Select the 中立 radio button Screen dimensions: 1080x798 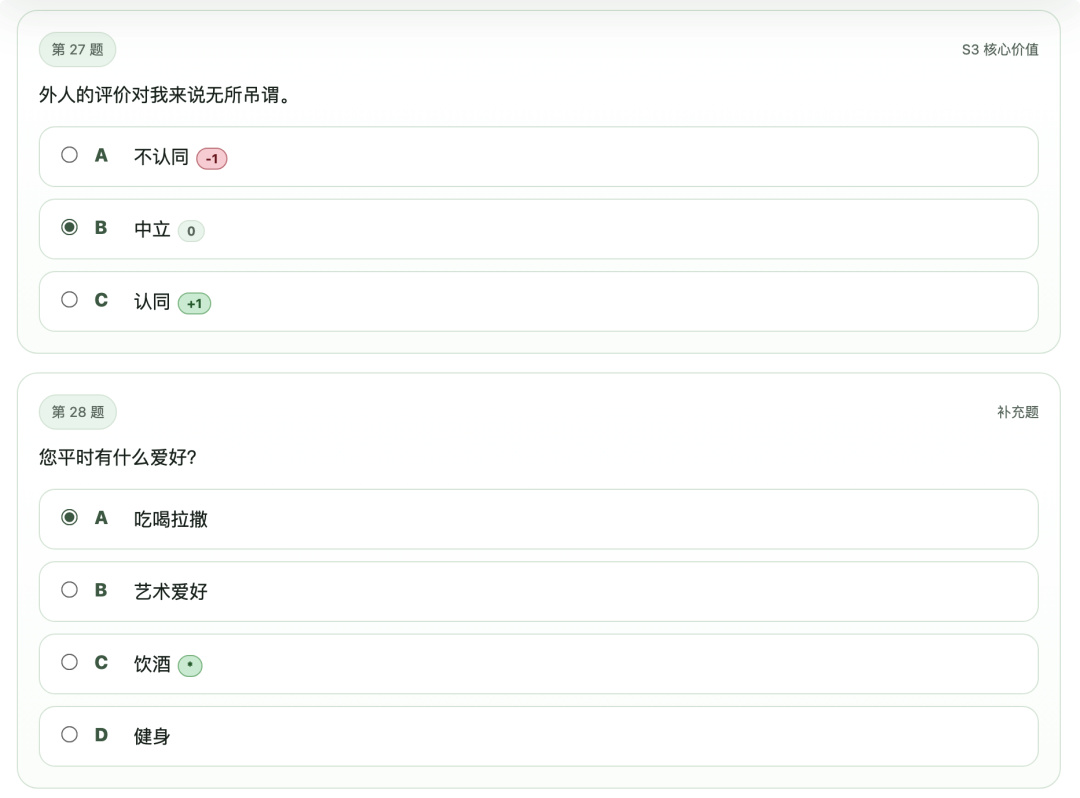[69, 227]
